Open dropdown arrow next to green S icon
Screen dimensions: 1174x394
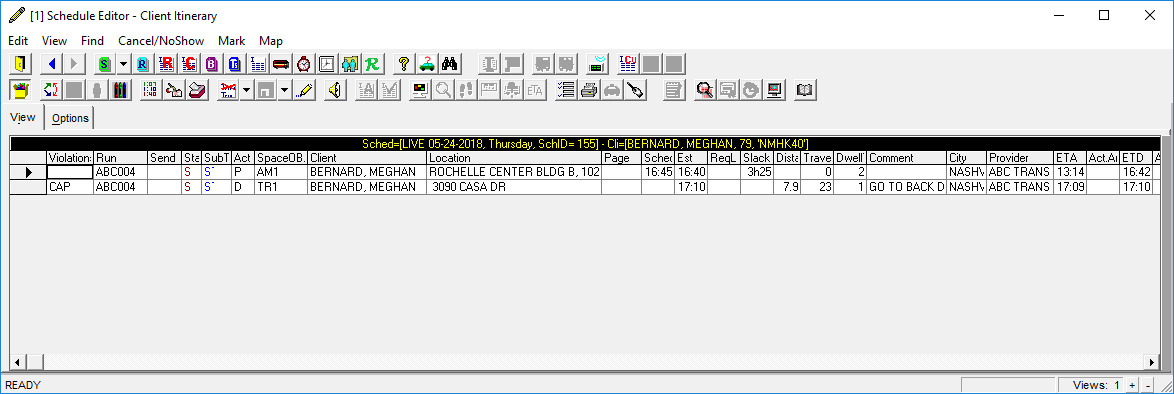[124, 64]
